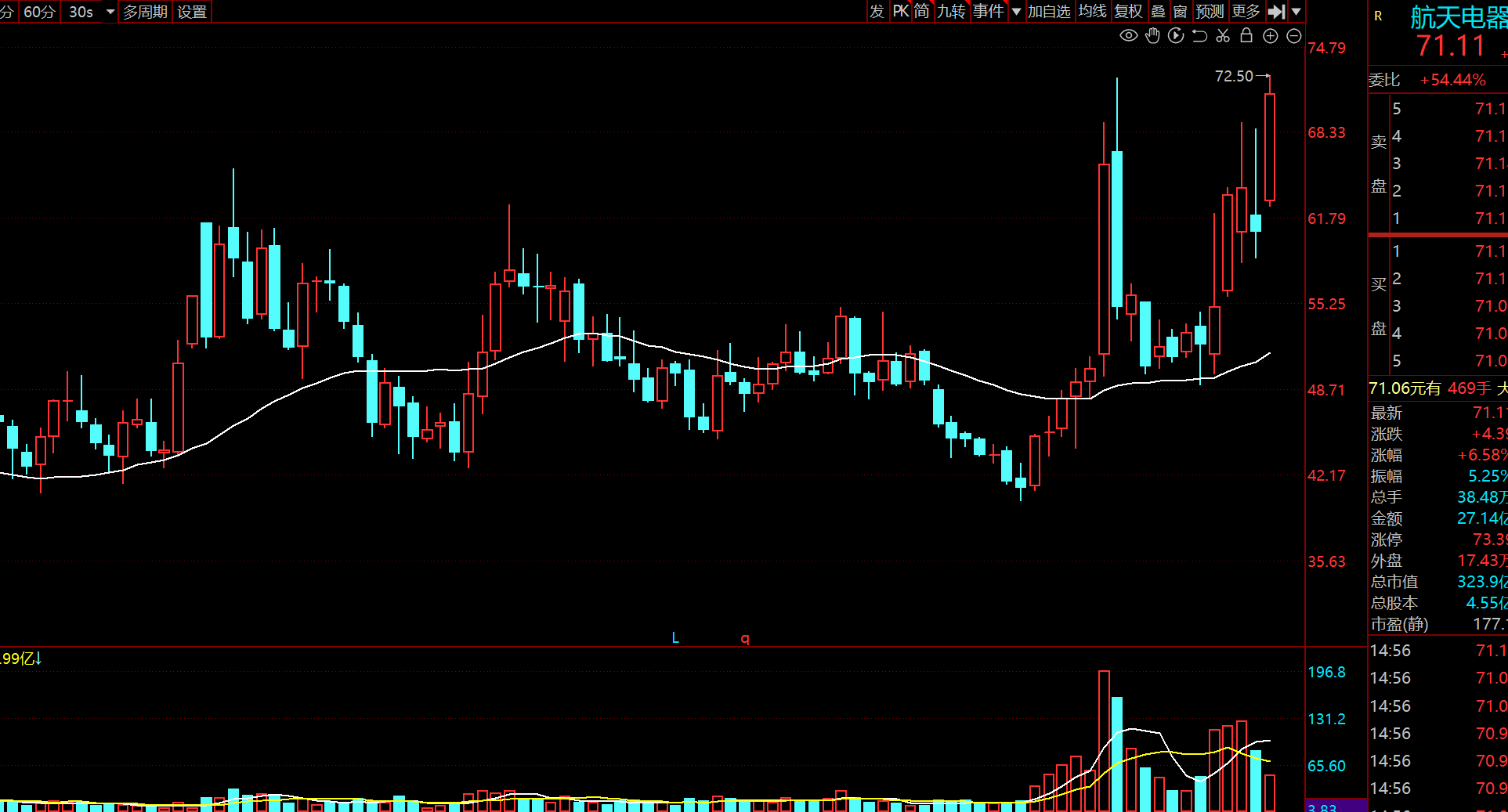Open the dropdown arrow at toolbar's right end
Viewport: 1508px width, 812px height.
[x=1296, y=12]
